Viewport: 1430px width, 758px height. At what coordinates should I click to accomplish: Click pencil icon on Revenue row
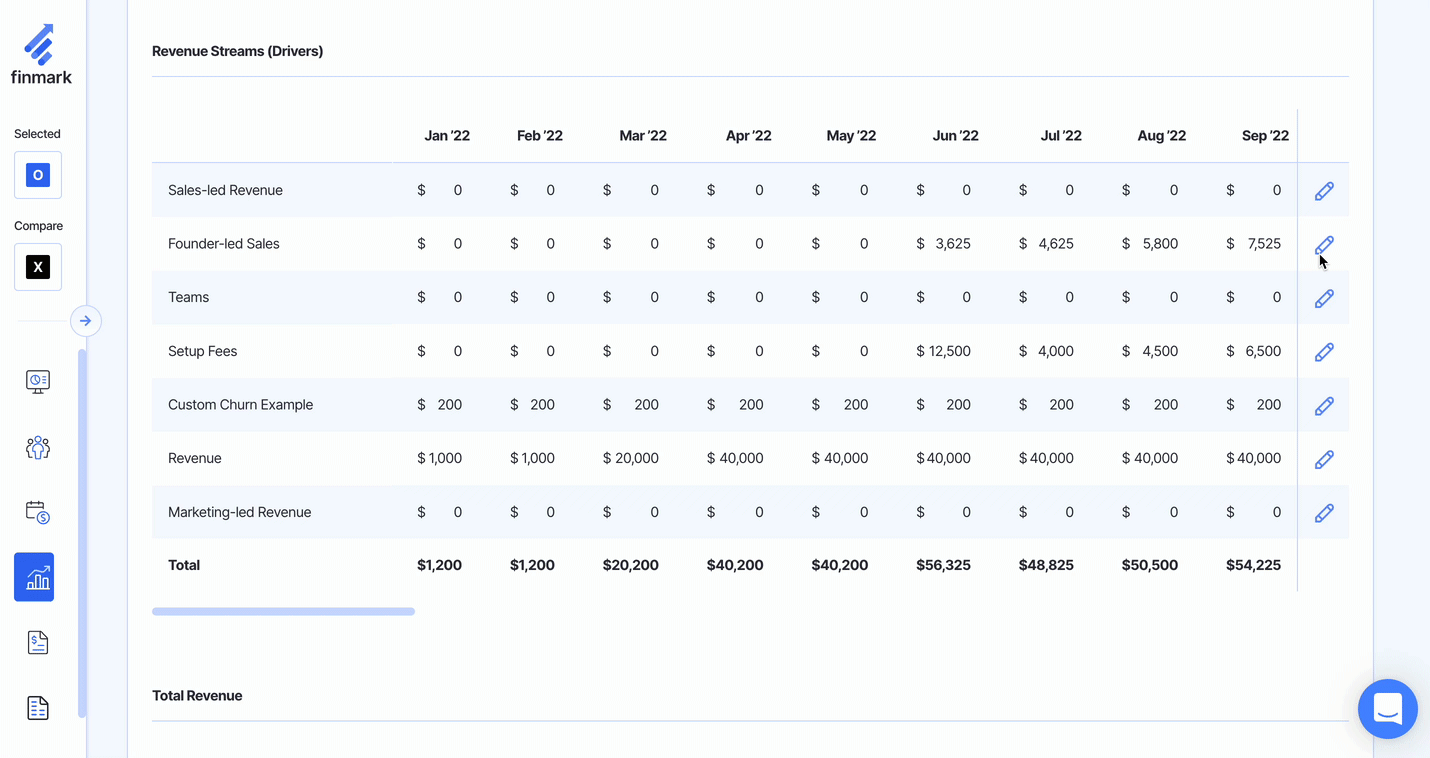(1324, 459)
